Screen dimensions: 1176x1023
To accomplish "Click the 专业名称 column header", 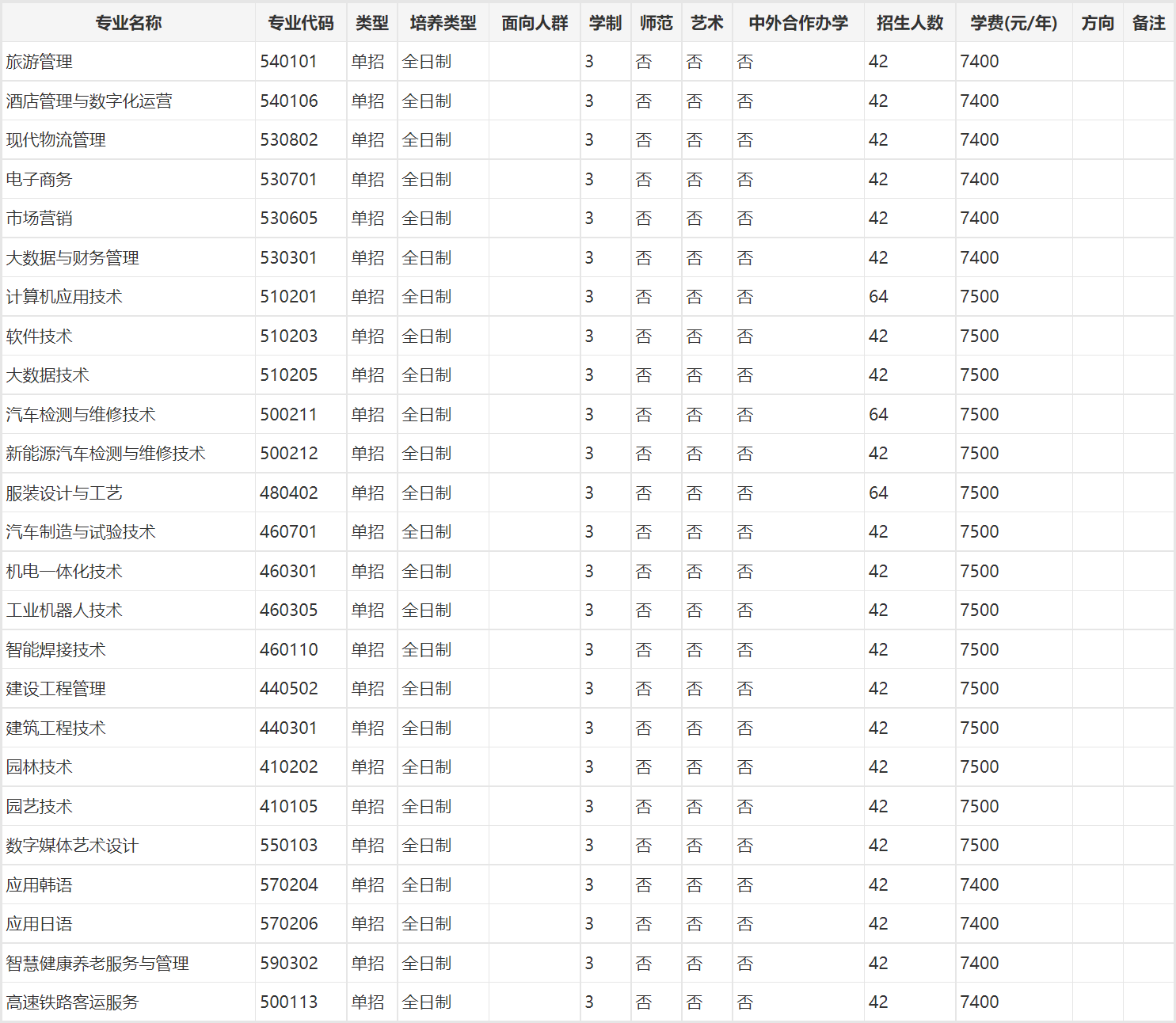I will pyautogui.click(x=128, y=23).
